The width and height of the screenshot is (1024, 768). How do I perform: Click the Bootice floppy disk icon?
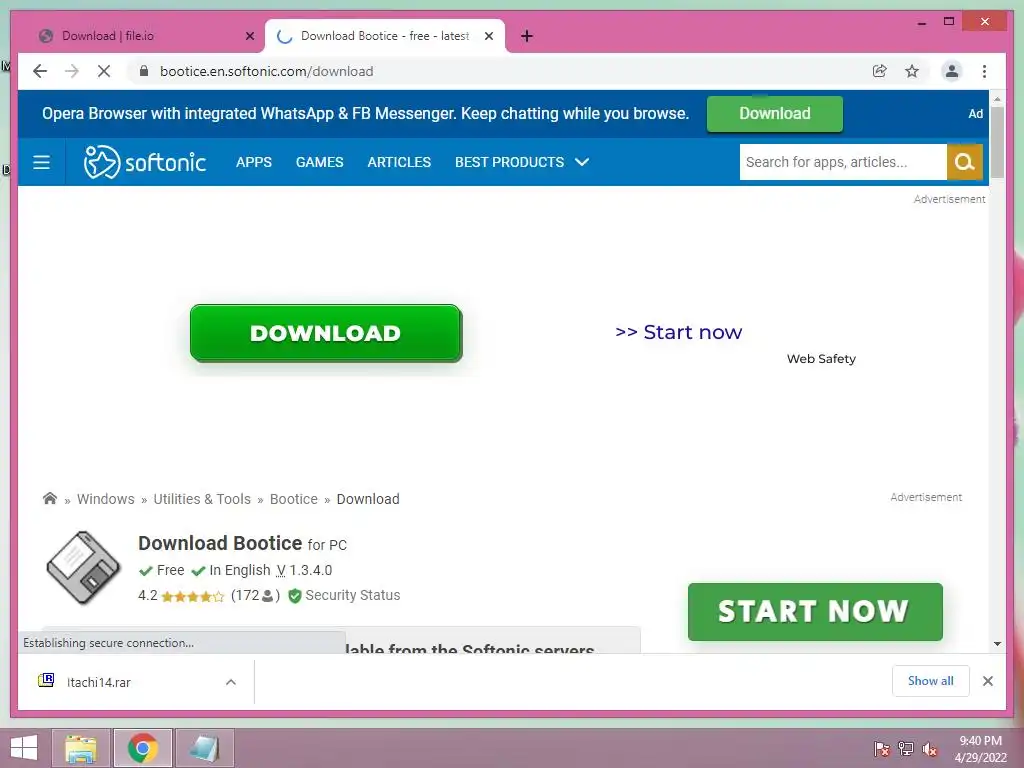[x=84, y=568]
